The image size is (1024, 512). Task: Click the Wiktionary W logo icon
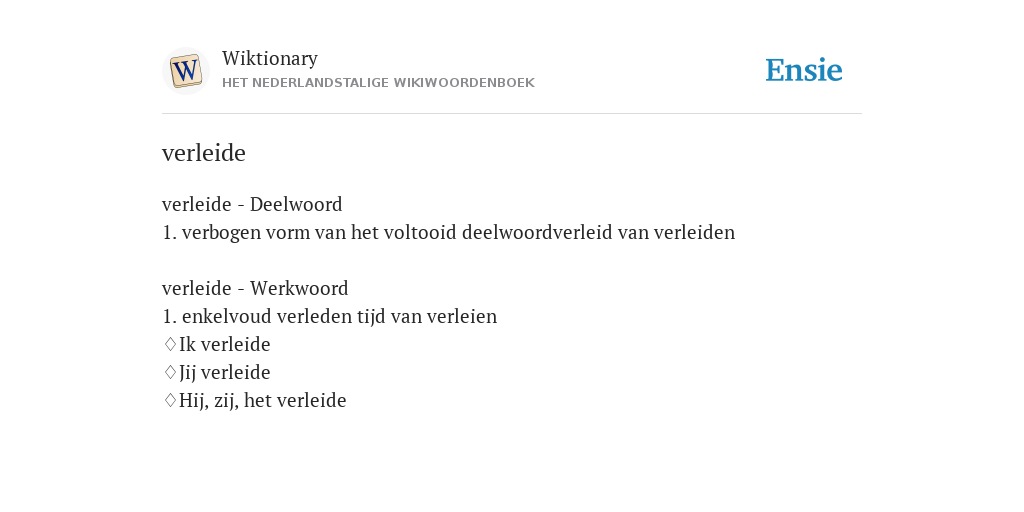[x=185, y=71]
